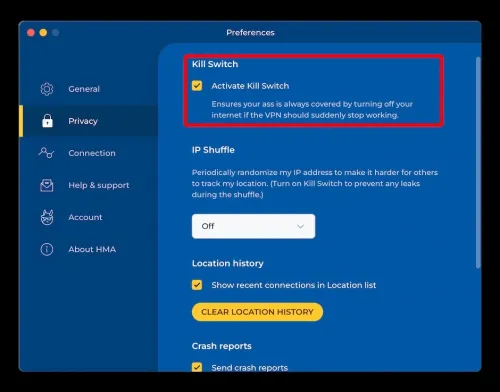The height and width of the screenshot is (392, 500).
Task: Uncheck the Activate Kill Switch checkbox
Action: coord(197,86)
